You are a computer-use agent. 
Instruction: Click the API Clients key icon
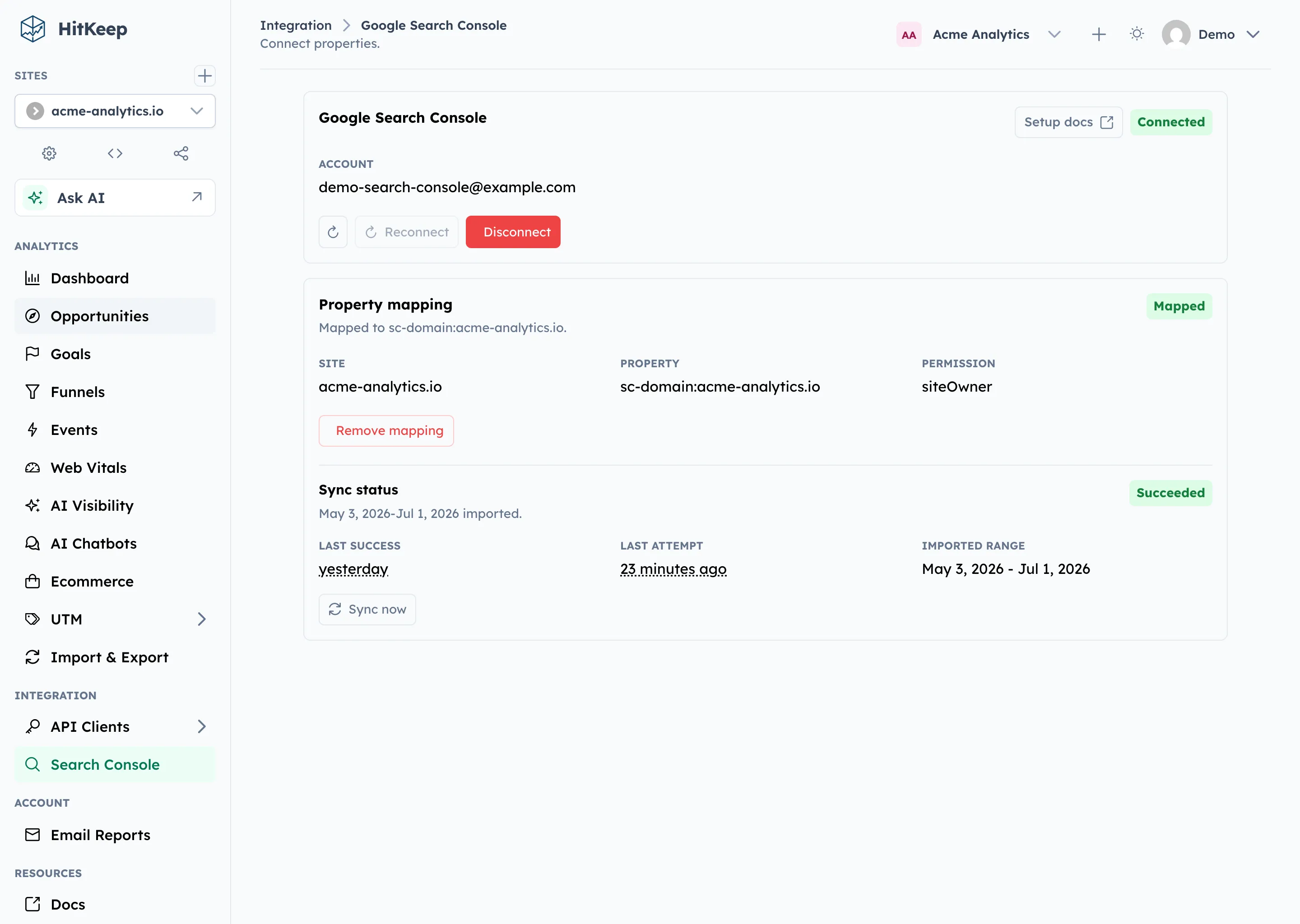point(32,726)
